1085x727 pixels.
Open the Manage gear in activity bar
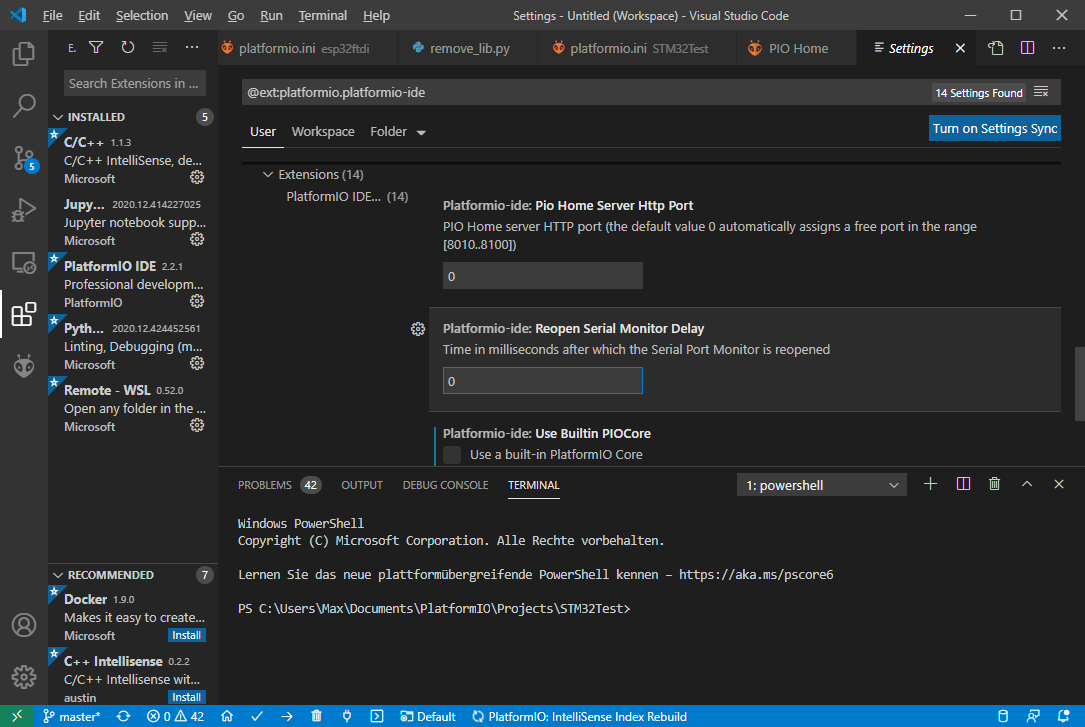point(24,677)
